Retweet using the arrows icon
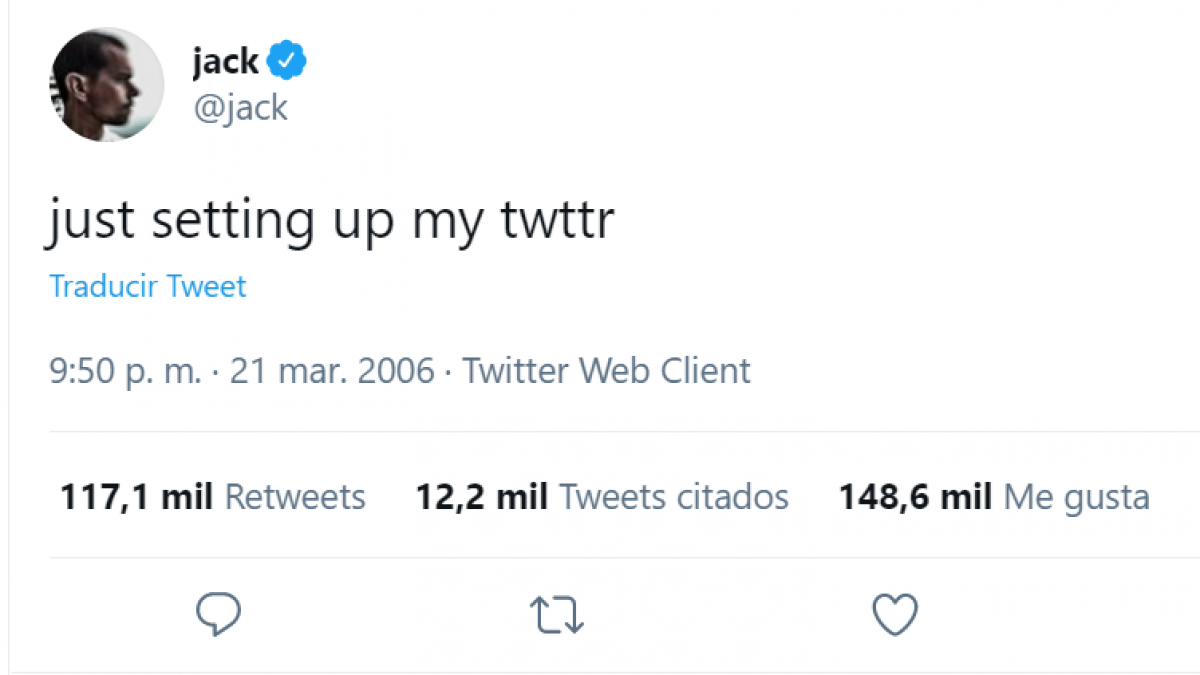The height and width of the screenshot is (675, 1200). pos(557,615)
